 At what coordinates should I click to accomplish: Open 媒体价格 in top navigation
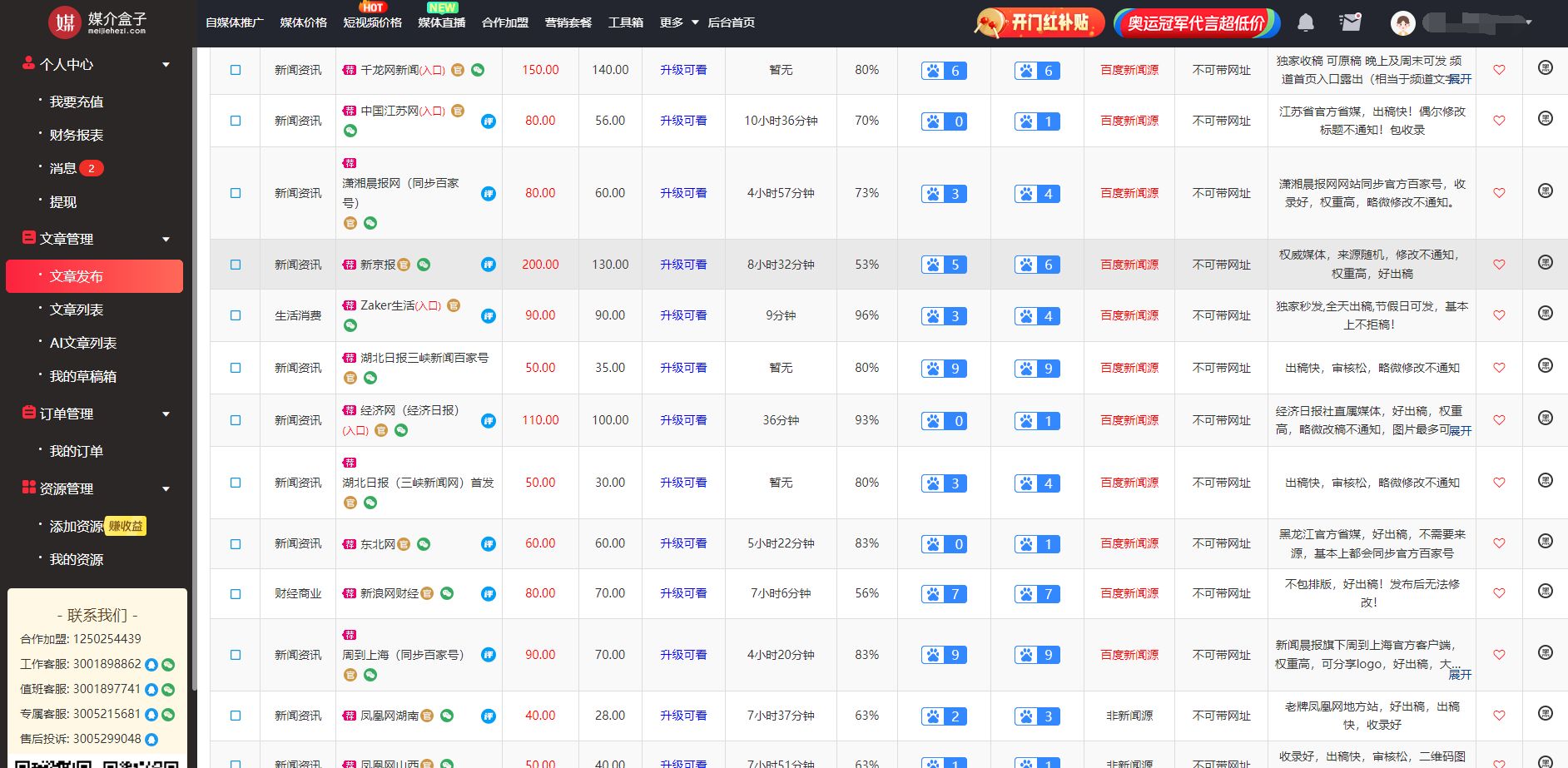[x=304, y=22]
